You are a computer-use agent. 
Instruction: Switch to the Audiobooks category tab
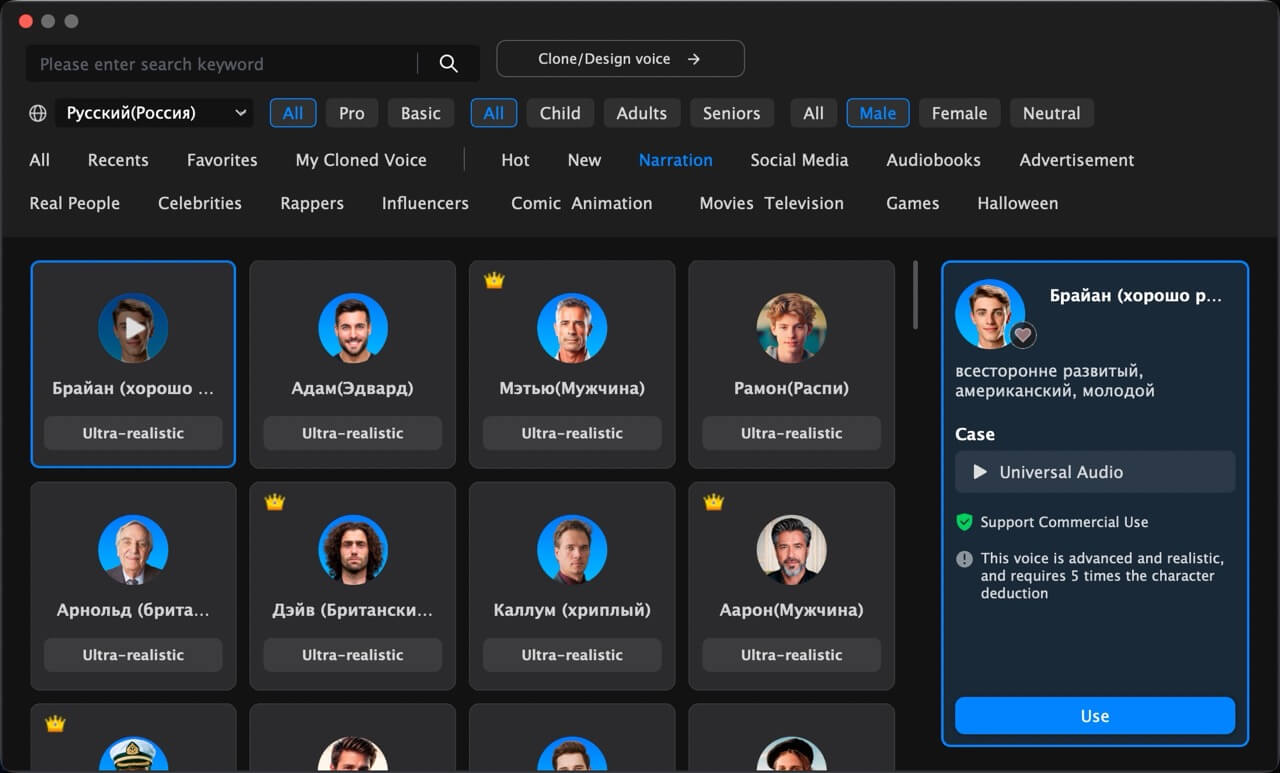933,160
